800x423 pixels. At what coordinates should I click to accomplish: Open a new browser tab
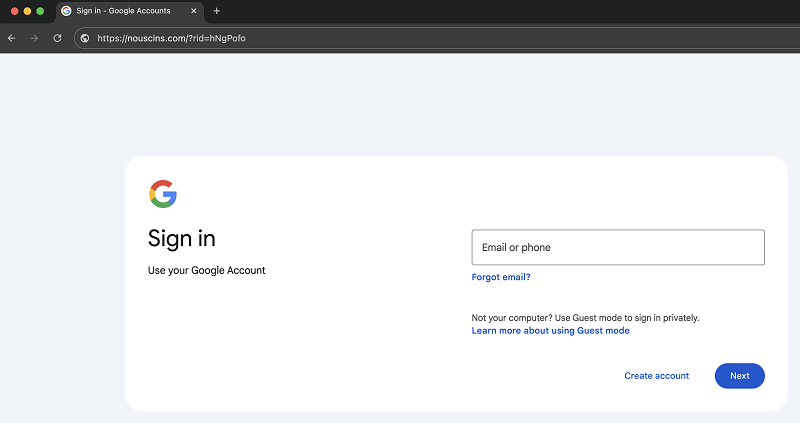coord(217,11)
